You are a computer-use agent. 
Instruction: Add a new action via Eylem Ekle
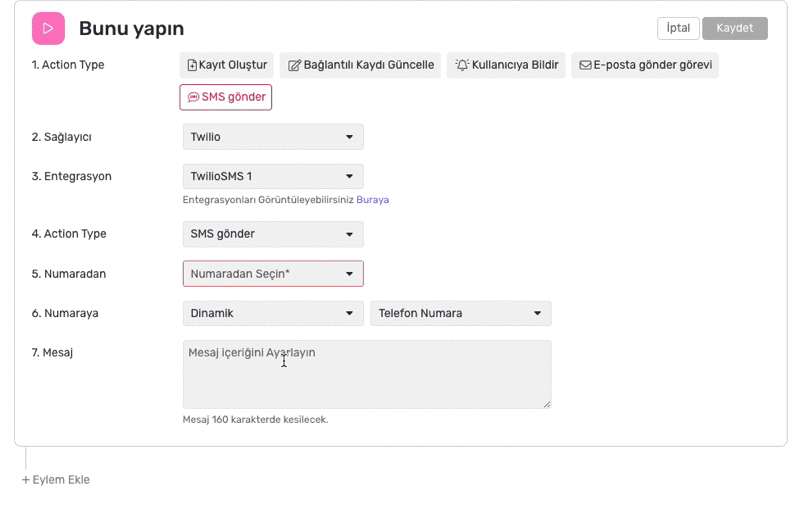click(56, 480)
